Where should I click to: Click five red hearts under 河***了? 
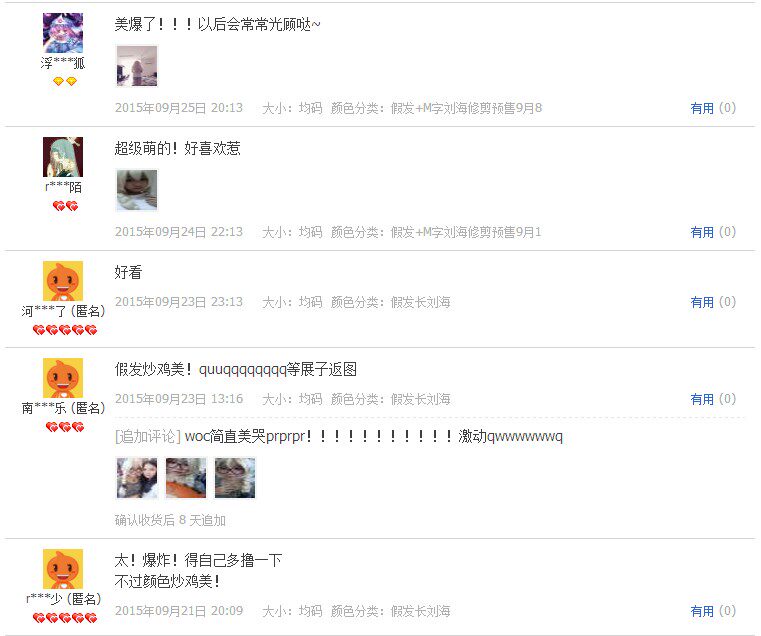(x=65, y=330)
